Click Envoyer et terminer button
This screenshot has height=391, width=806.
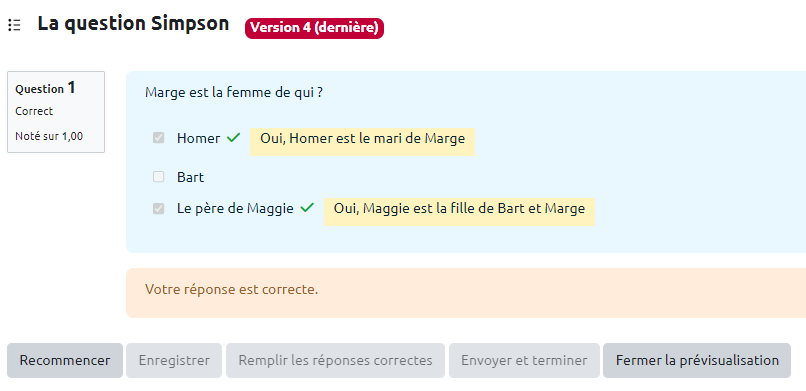pyautogui.click(x=524, y=360)
